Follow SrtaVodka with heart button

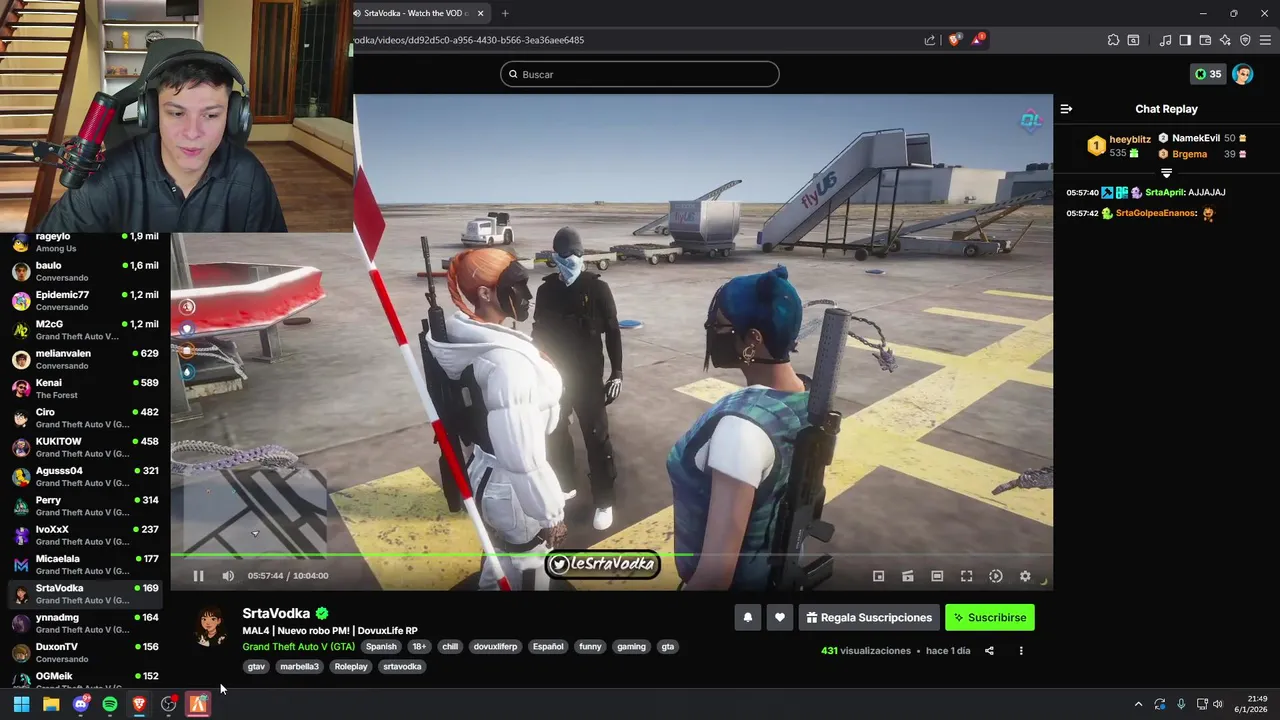(x=780, y=618)
